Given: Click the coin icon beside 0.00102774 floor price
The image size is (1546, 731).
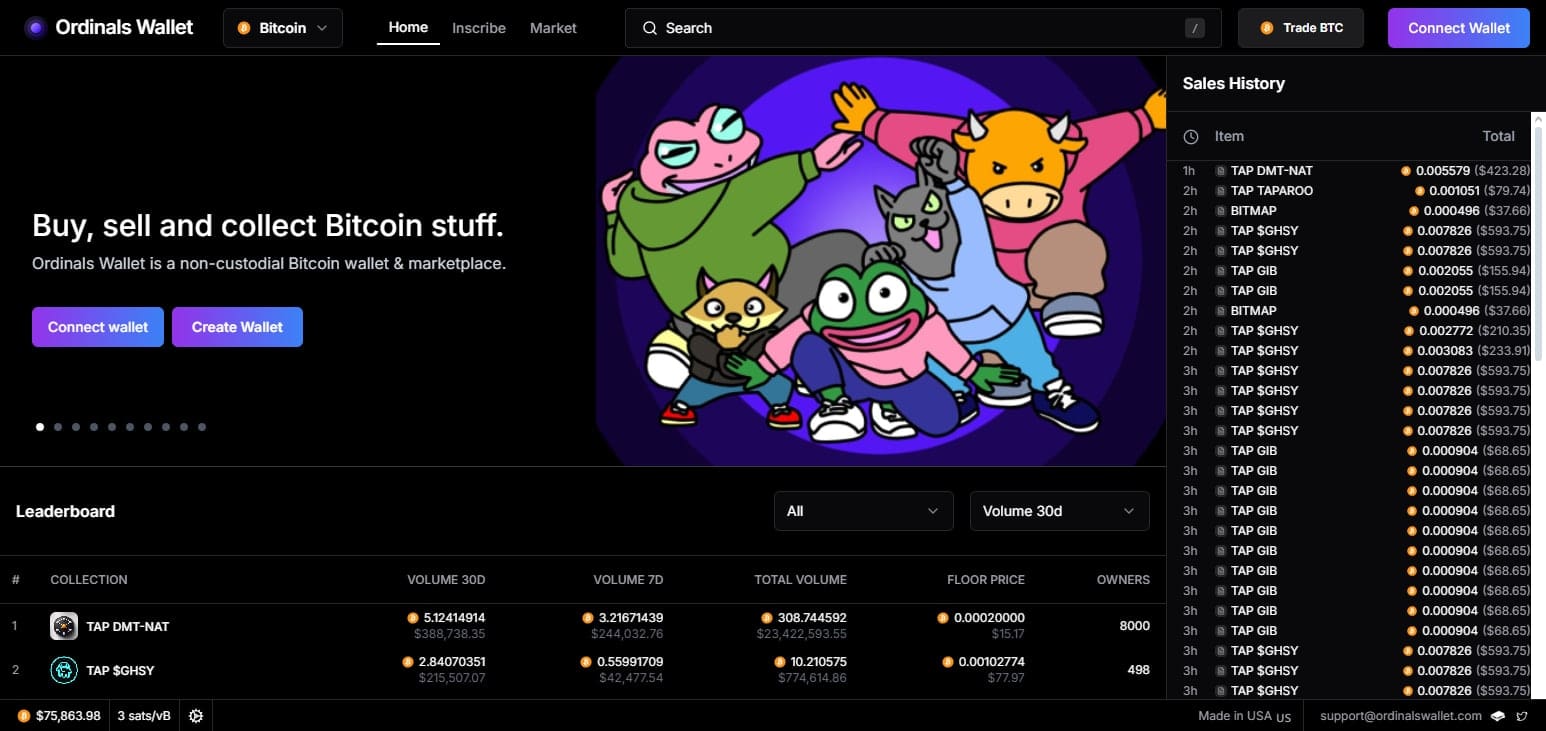Looking at the screenshot, I should coord(948,662).
